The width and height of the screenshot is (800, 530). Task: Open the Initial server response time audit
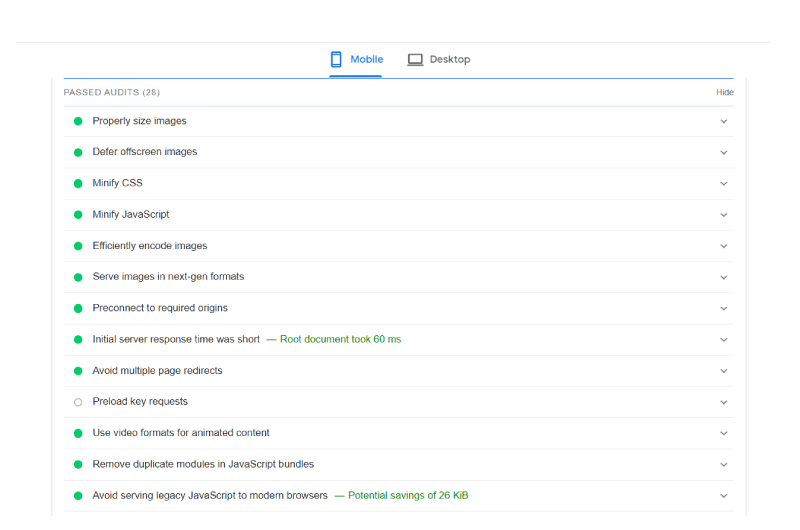tap(398, 340)
